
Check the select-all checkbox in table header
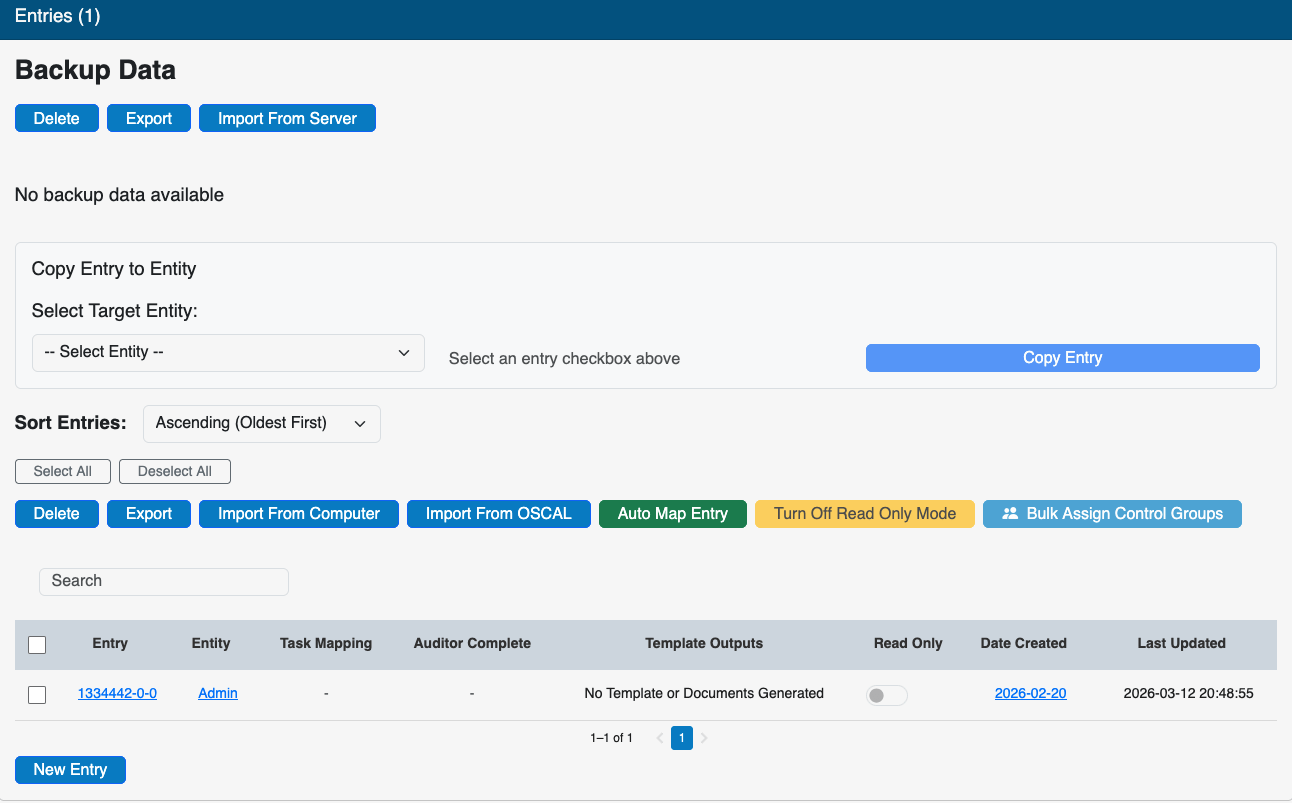coord(37,645)
